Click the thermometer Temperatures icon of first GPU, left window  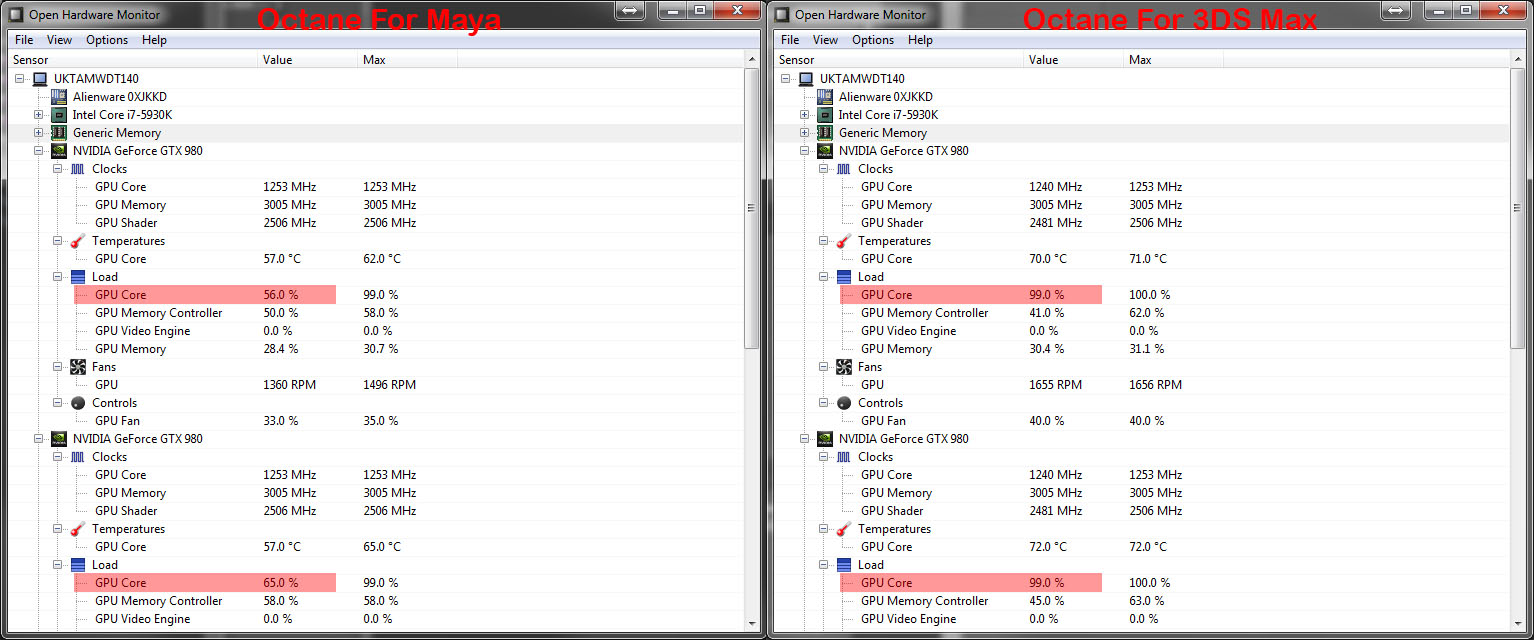[x=78, y=241]
